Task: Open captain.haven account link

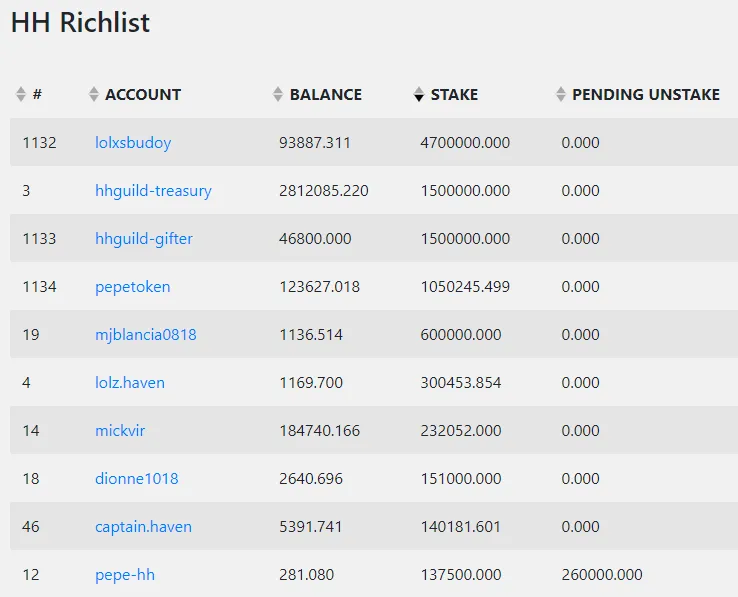Action: click(143, 527)
